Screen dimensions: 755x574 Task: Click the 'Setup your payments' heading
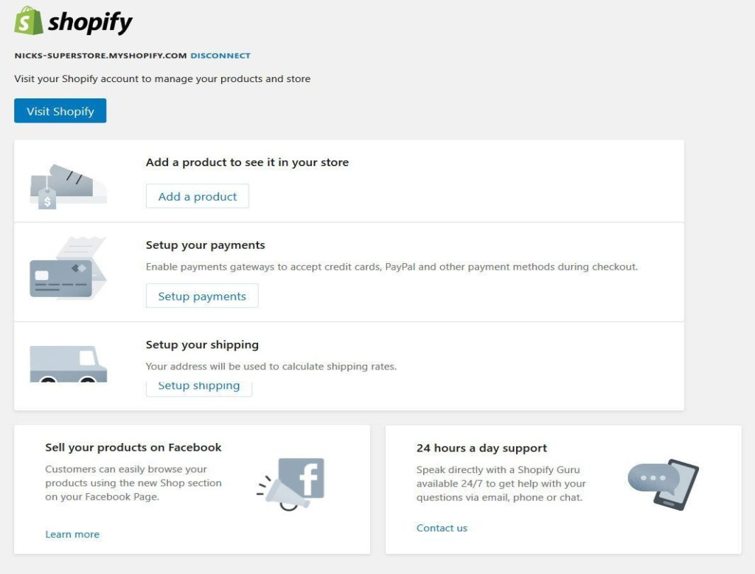point(206,245)
